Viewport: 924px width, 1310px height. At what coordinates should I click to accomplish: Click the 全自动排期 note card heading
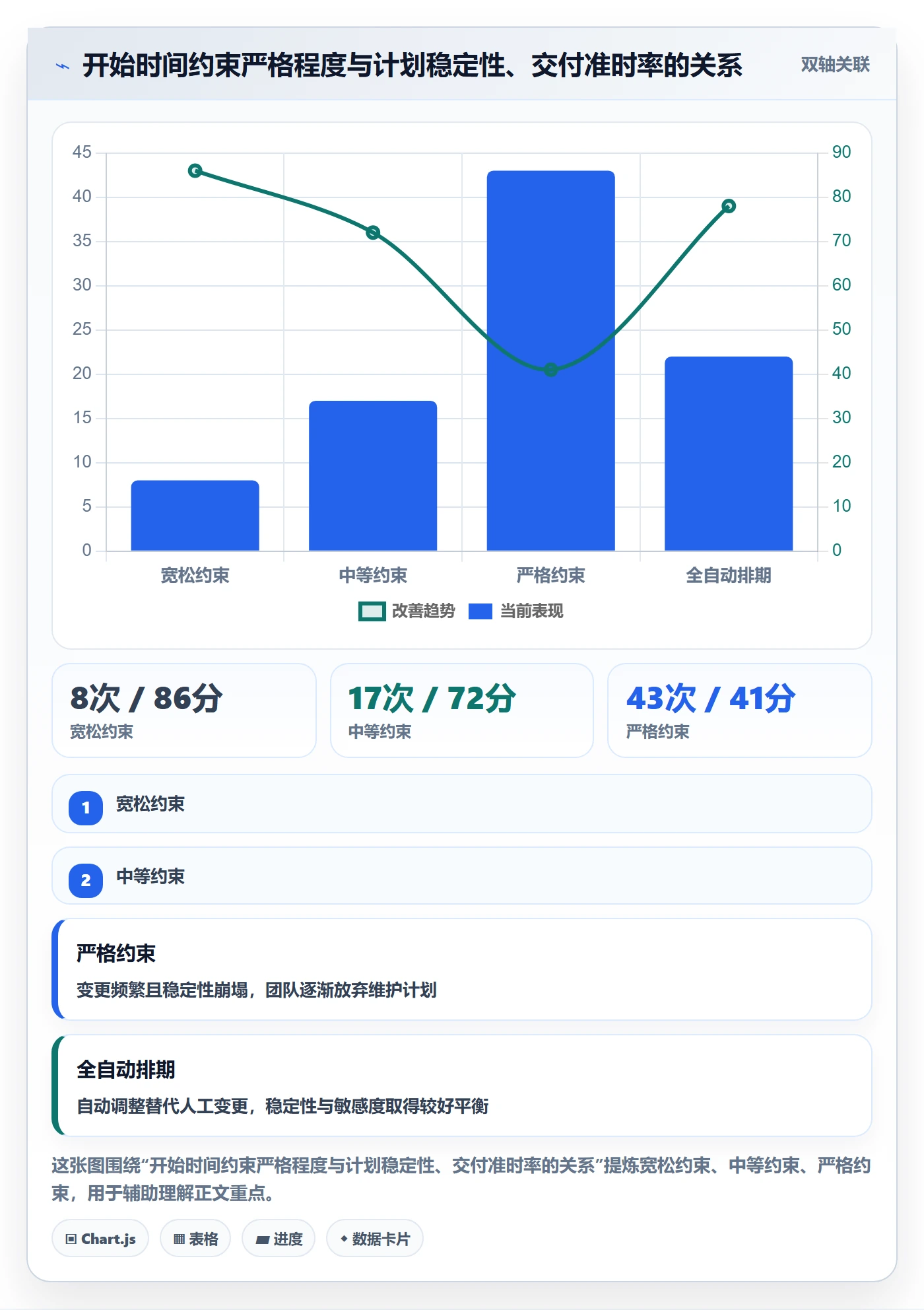pyautogui.click(x=126, y=1070)
